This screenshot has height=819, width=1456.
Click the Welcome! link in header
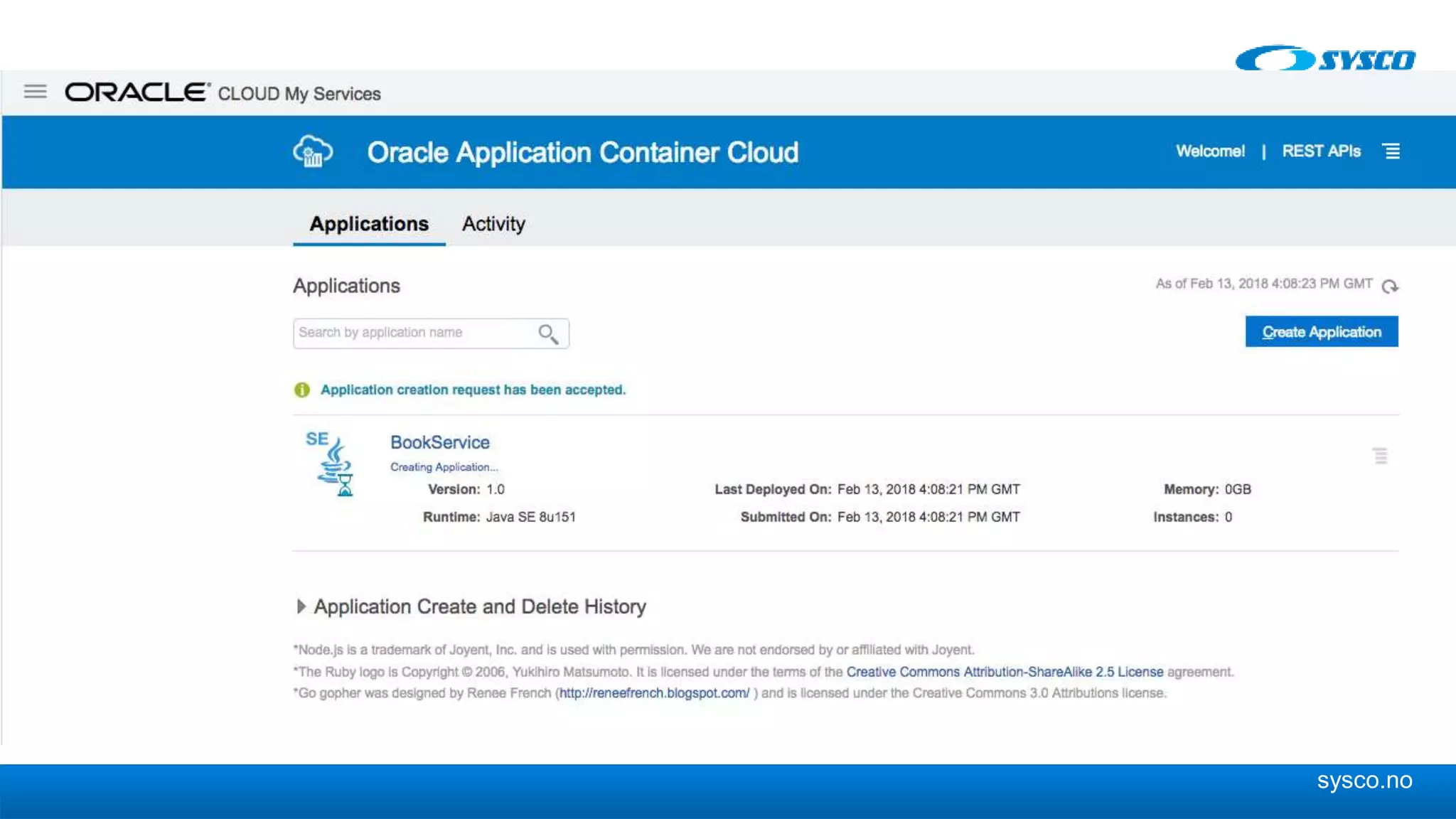click(x=1210, y=151)
